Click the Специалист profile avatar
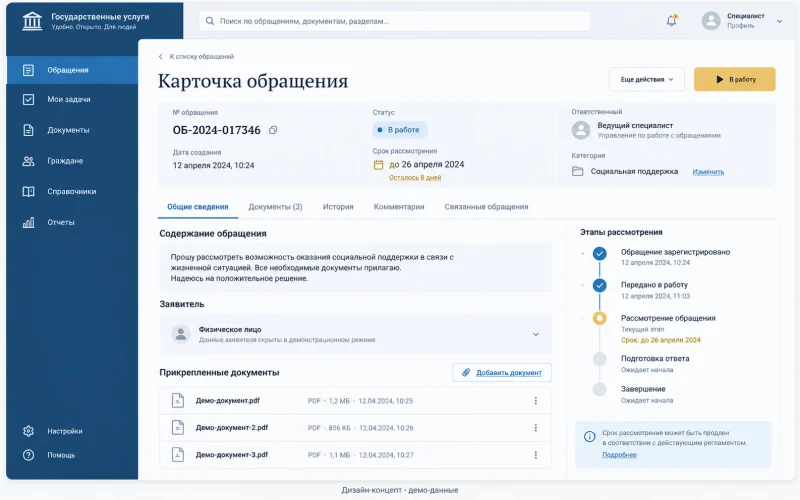This screenshot has width=800, height=500. tap(711, 21)
